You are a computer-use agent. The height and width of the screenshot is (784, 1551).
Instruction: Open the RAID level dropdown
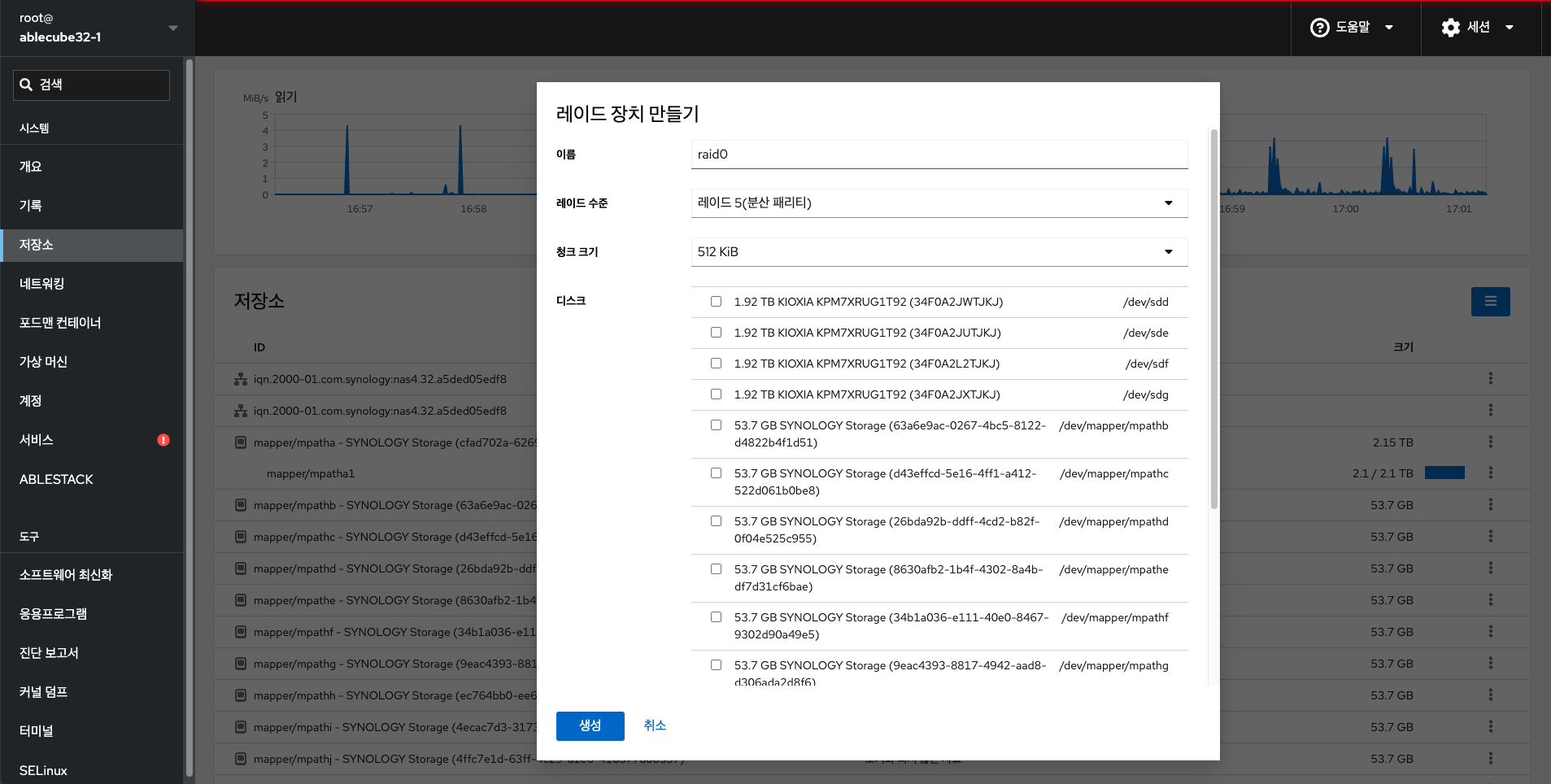pos(939,203)
